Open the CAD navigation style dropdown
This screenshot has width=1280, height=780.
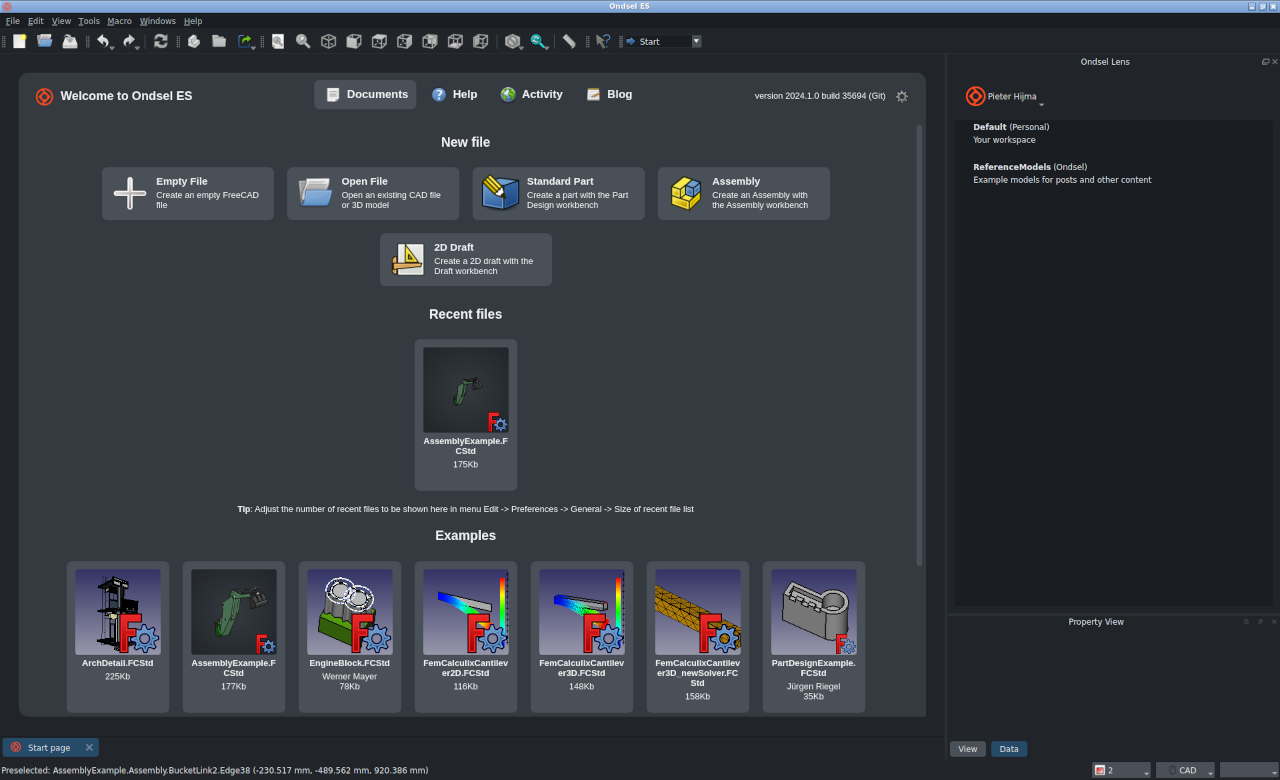coord(1186,770)
